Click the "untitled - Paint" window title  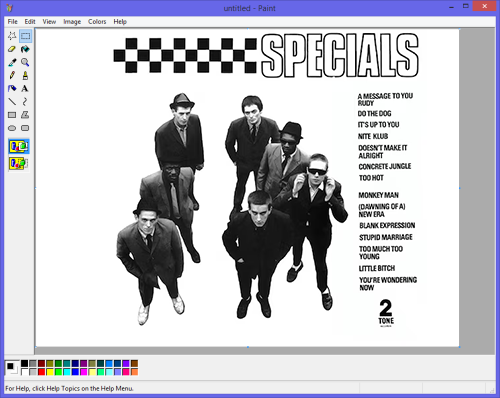tap(249, 8)
